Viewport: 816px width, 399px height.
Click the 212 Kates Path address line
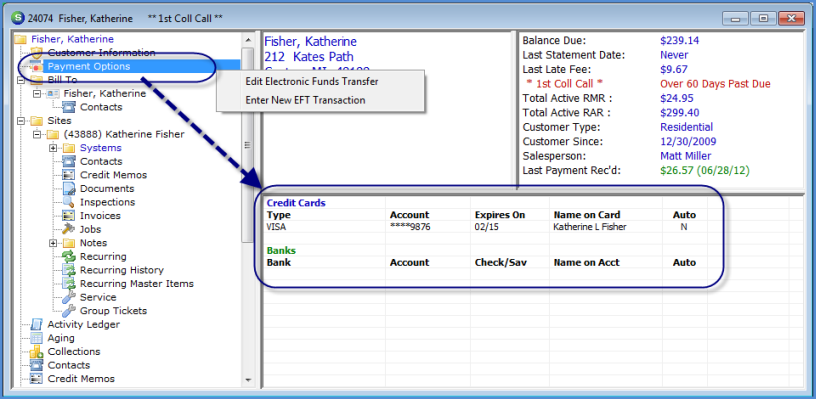(309, 57)
